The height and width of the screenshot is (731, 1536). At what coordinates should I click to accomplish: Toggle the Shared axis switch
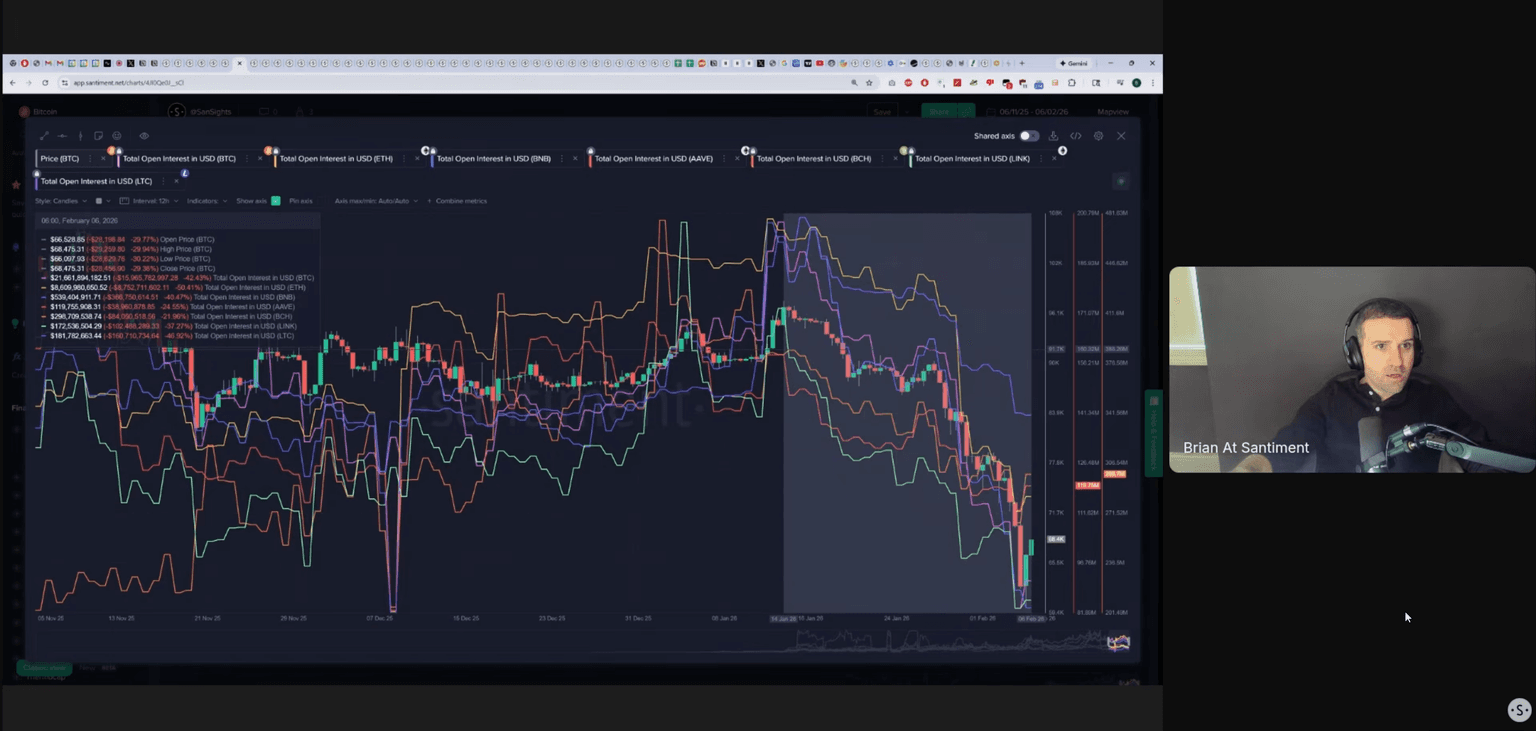point(1028,136)
